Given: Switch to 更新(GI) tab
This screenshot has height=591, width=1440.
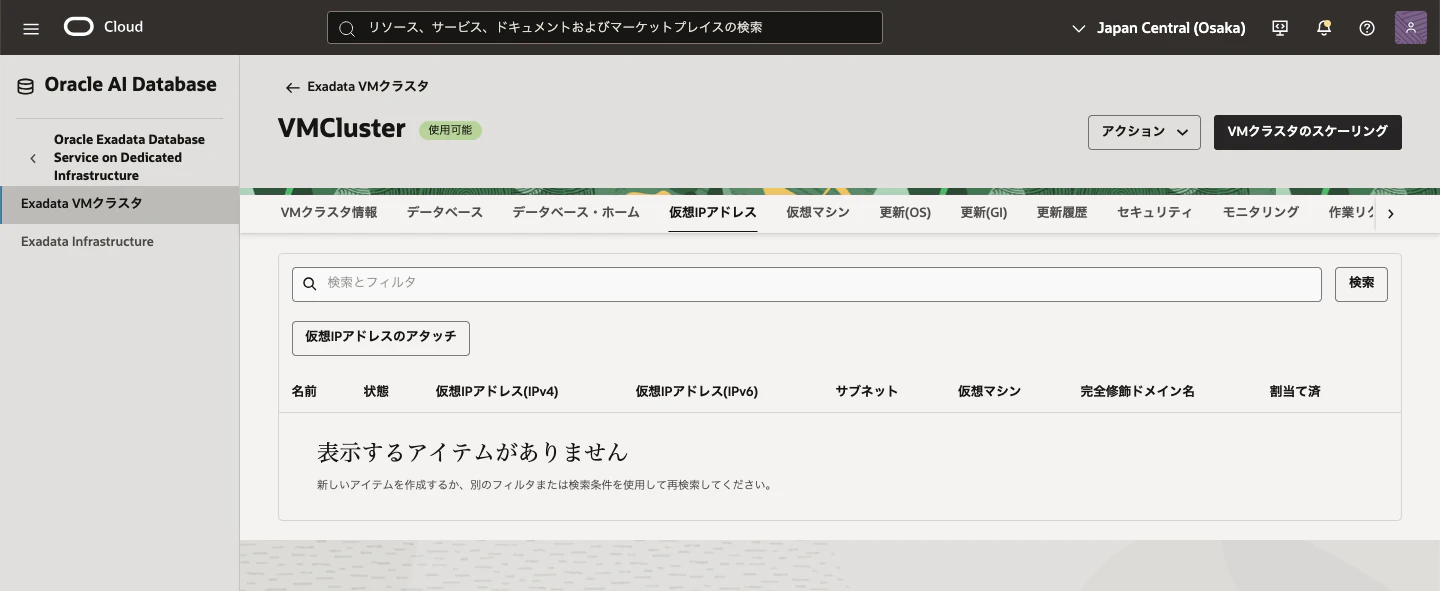Looking at the screenshot, I should (x=984, y=212).
